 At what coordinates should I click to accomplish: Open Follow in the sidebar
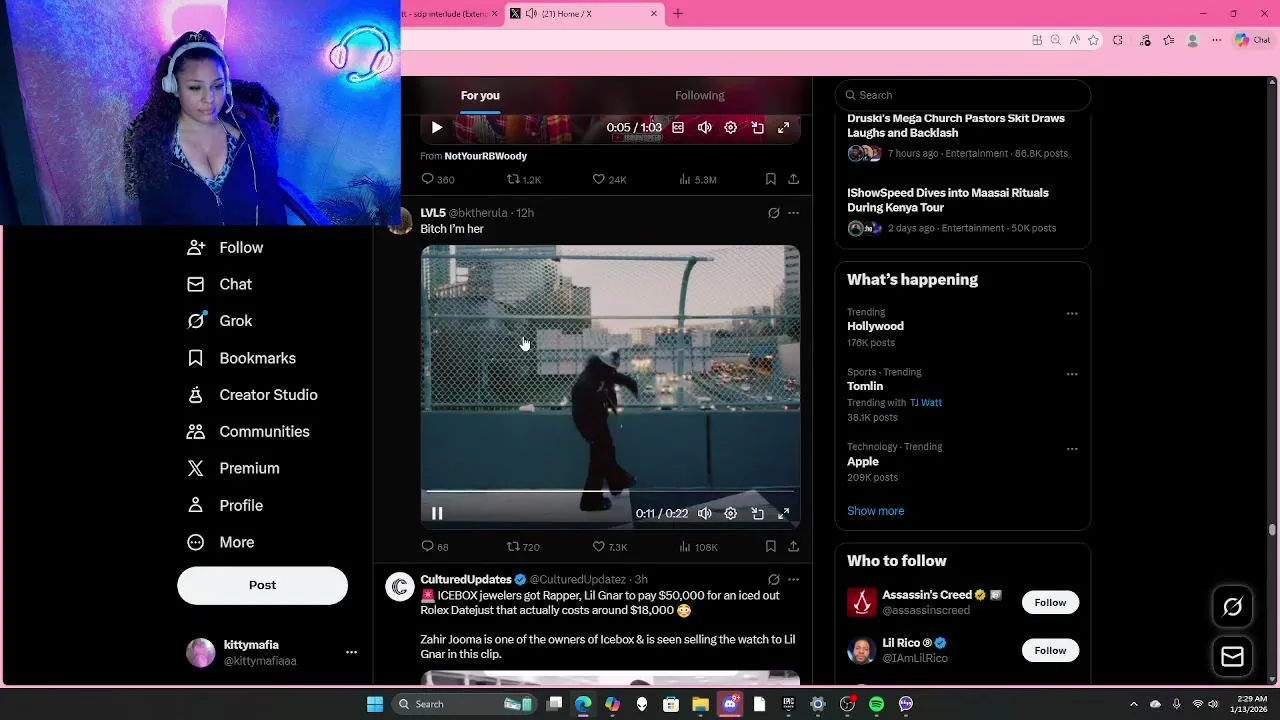click(225, 247)
